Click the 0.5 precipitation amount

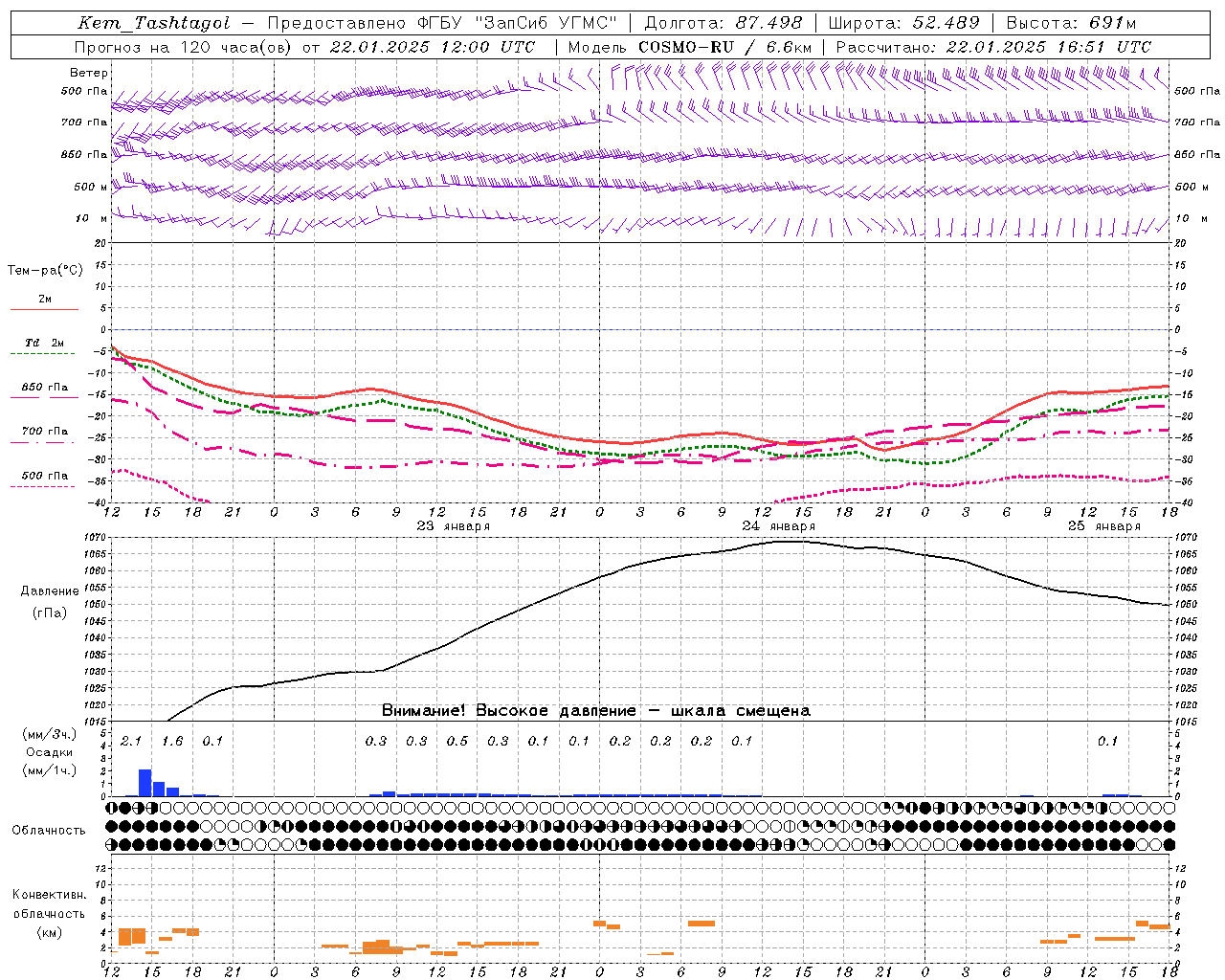coord(457,741)
